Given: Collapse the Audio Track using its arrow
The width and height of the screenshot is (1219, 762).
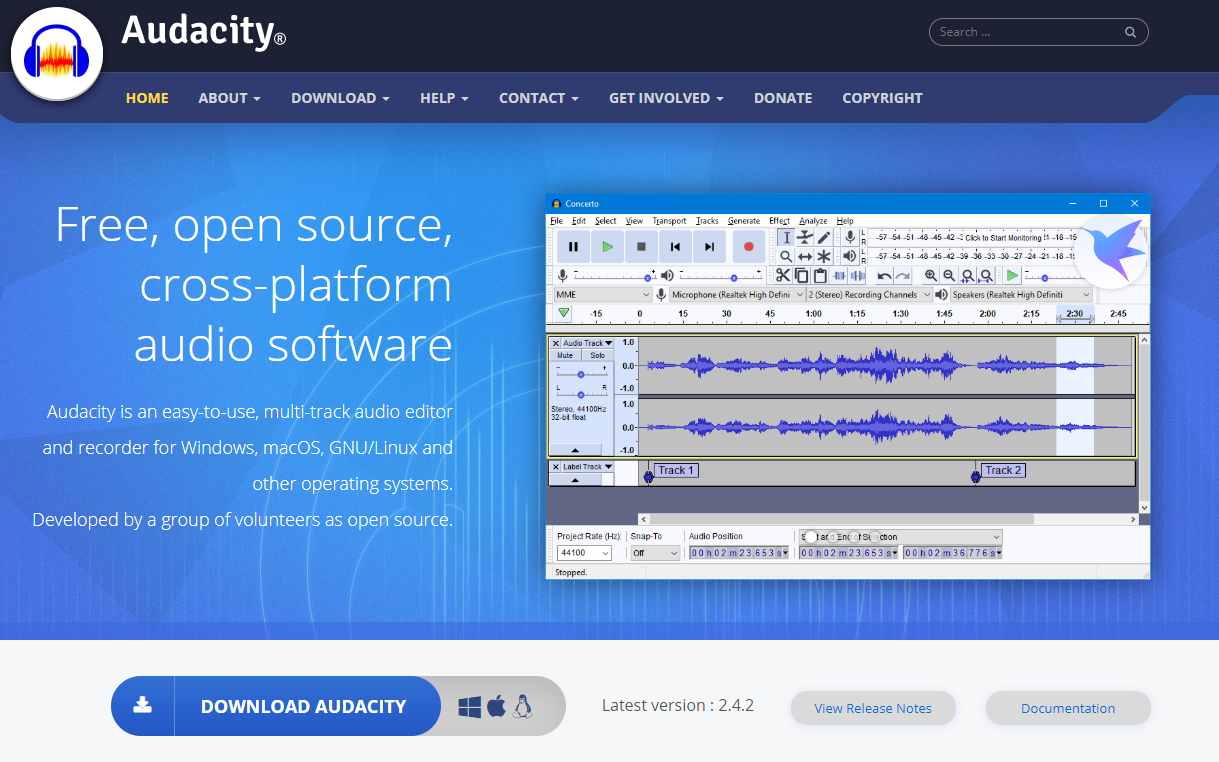Looking at the screenshot, I should coord(574,450).
